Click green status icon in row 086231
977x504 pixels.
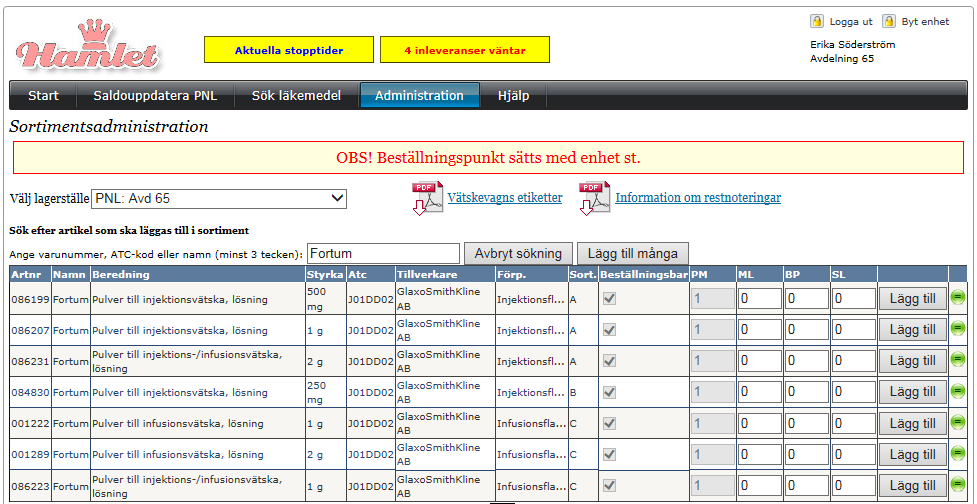[958, 361]
